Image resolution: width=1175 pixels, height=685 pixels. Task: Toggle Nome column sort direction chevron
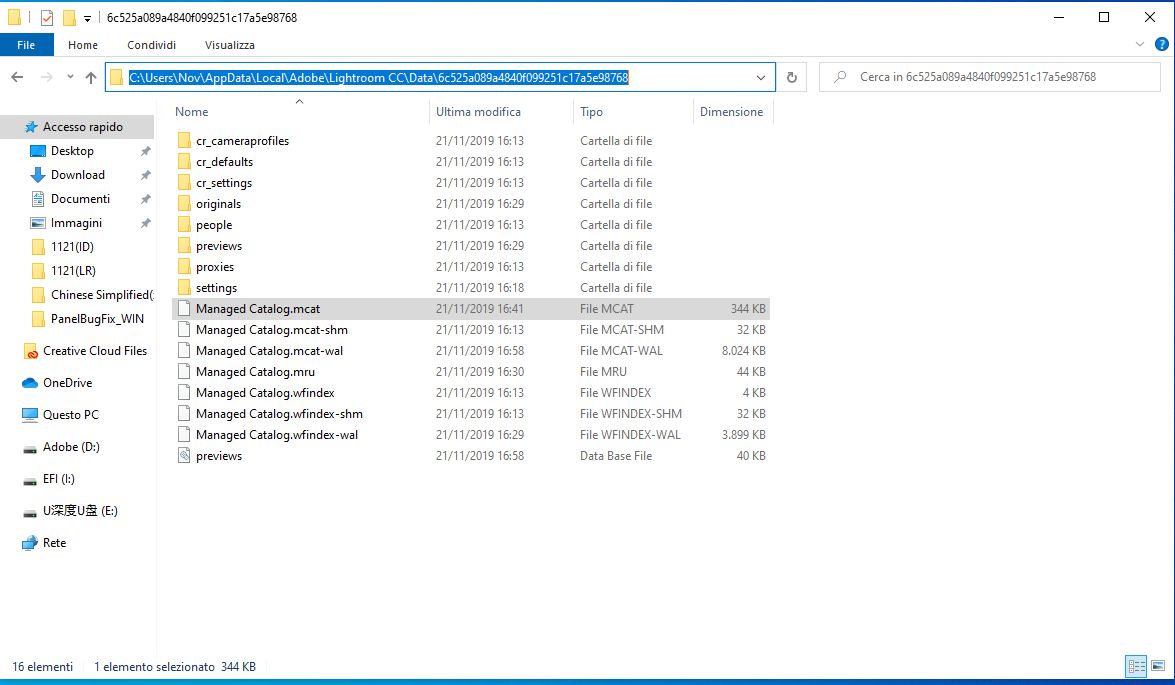pyautogui.click(x=300, y=100)
